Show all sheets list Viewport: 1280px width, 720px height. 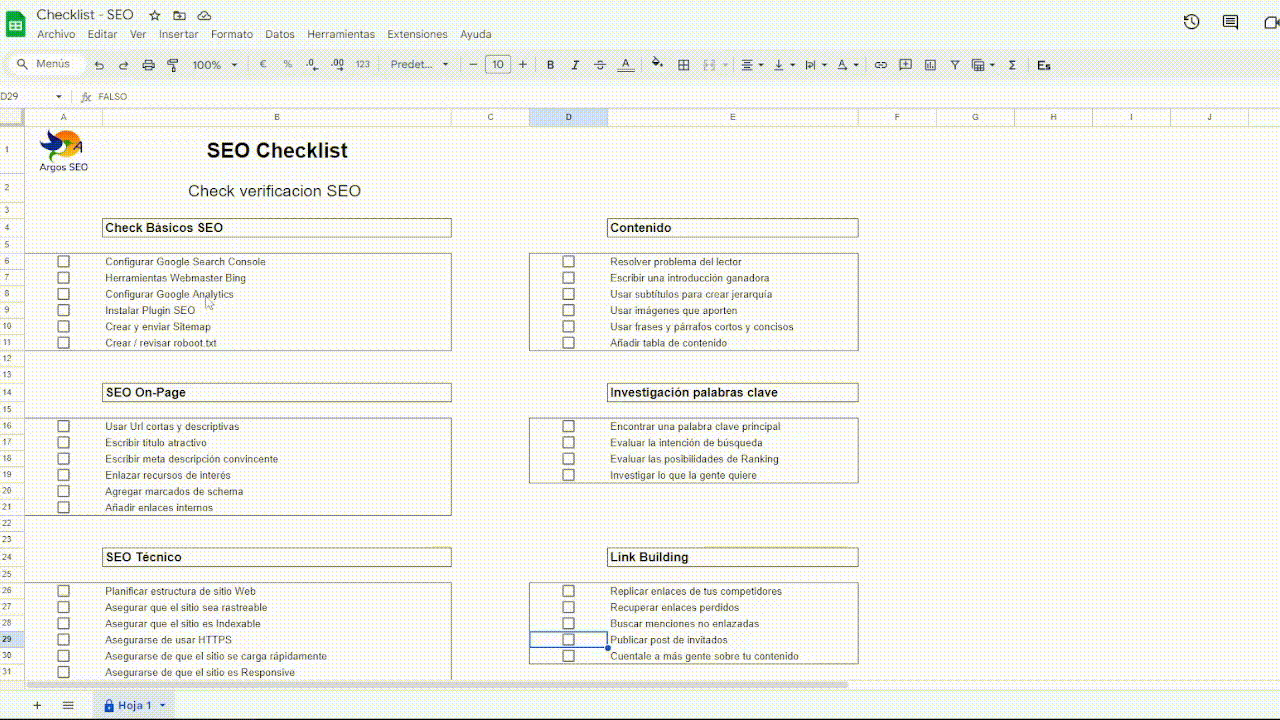pos(68,705)
